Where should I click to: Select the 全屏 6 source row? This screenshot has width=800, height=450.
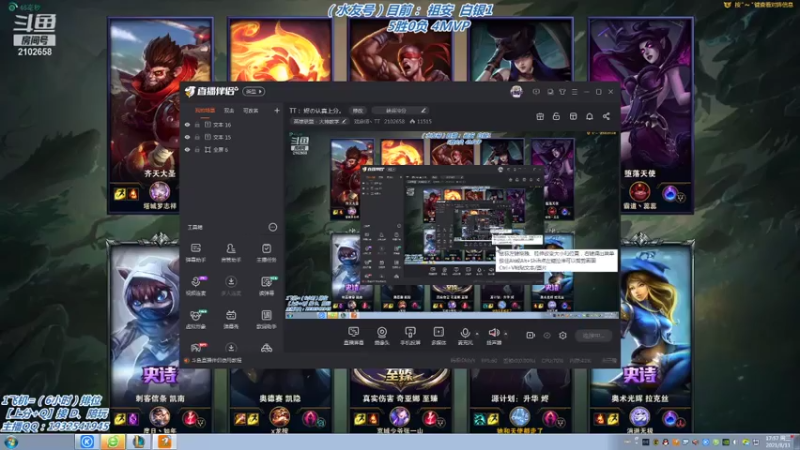pyautogui.click(x=232, y=149)
